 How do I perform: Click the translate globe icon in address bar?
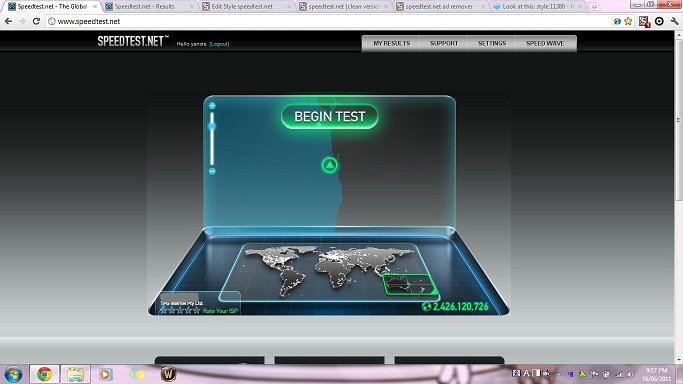[x=617, y=21]
